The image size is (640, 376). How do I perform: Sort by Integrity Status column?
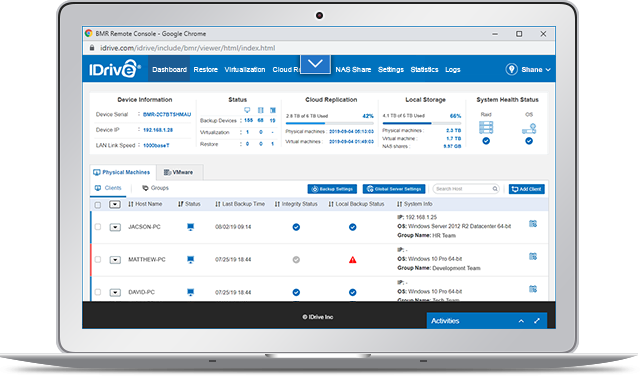coord(296,204)
